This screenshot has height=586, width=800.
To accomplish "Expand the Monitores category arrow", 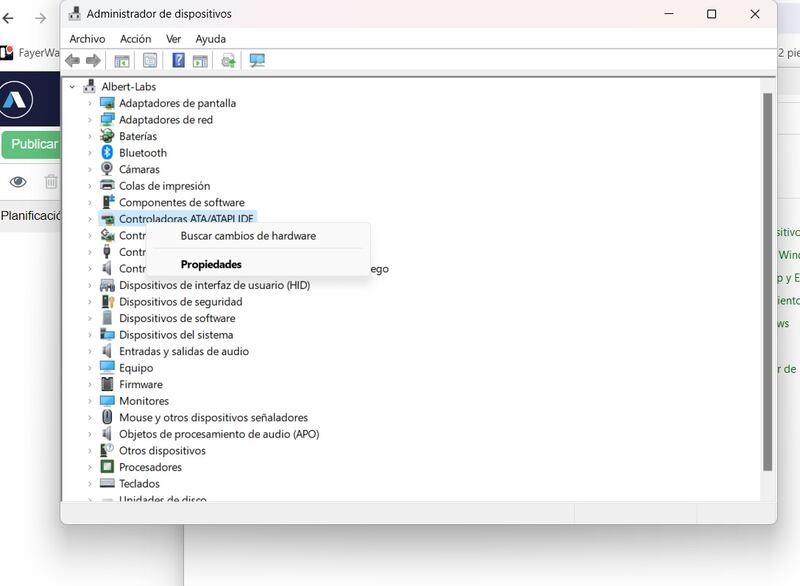I will point(89,401).
